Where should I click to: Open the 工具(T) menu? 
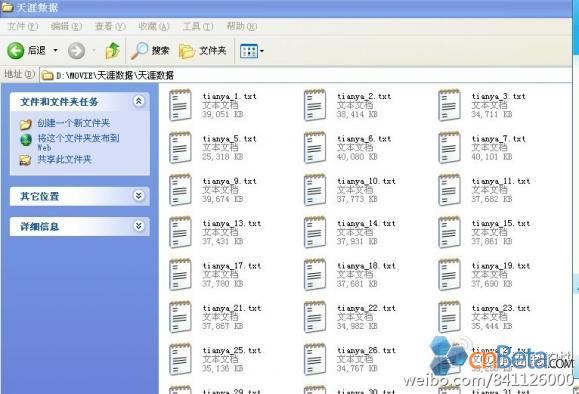pos(198,26)
